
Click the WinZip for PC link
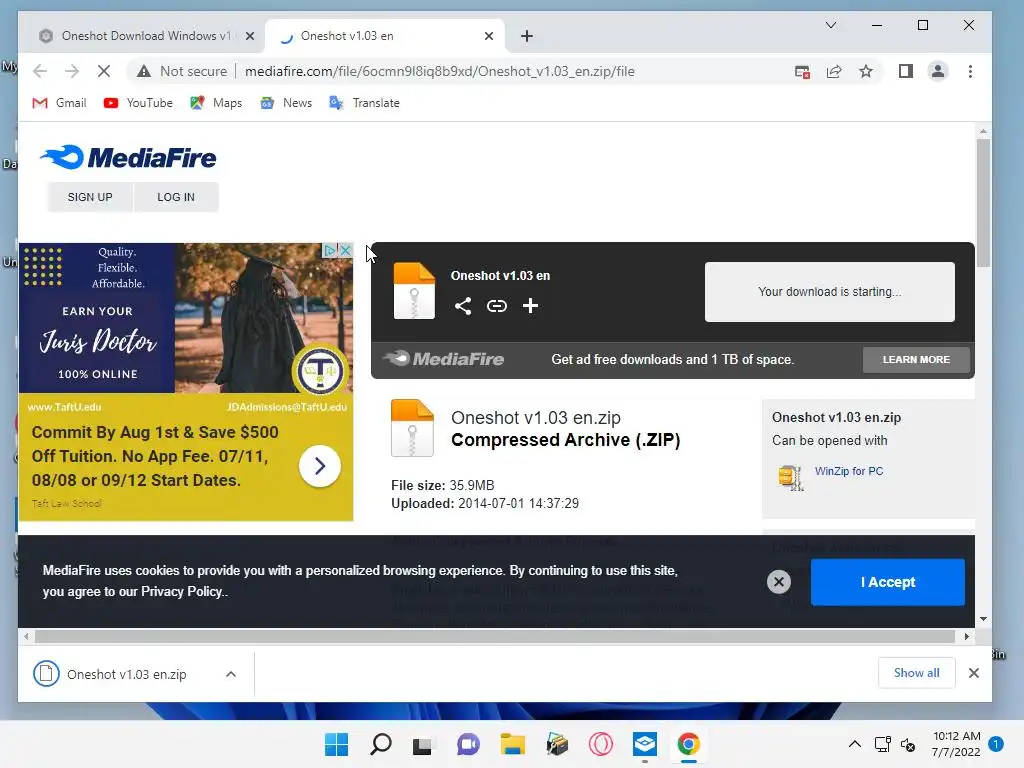coord(849,471)
